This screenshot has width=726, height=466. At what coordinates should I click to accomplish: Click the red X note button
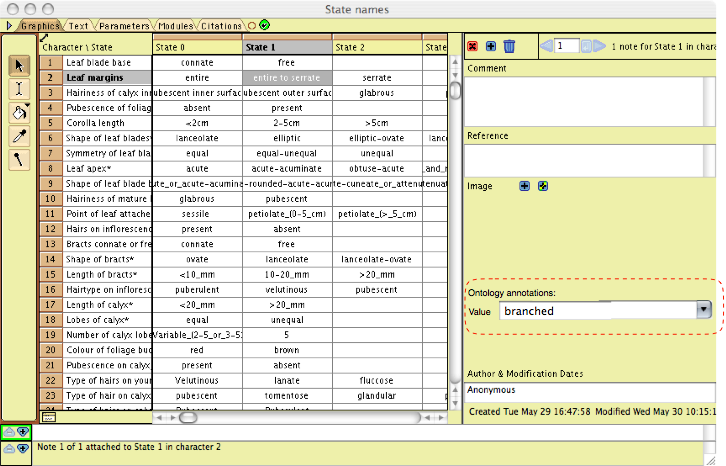pyautogui.click(x=472, y=46)
